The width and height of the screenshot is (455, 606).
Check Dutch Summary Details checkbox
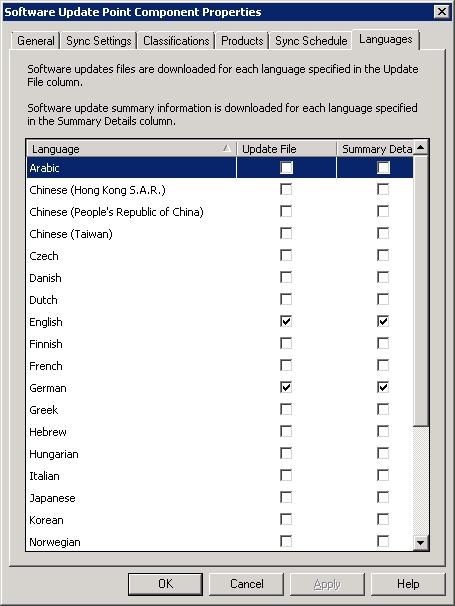pyautogui.click(x=383, y=300)
